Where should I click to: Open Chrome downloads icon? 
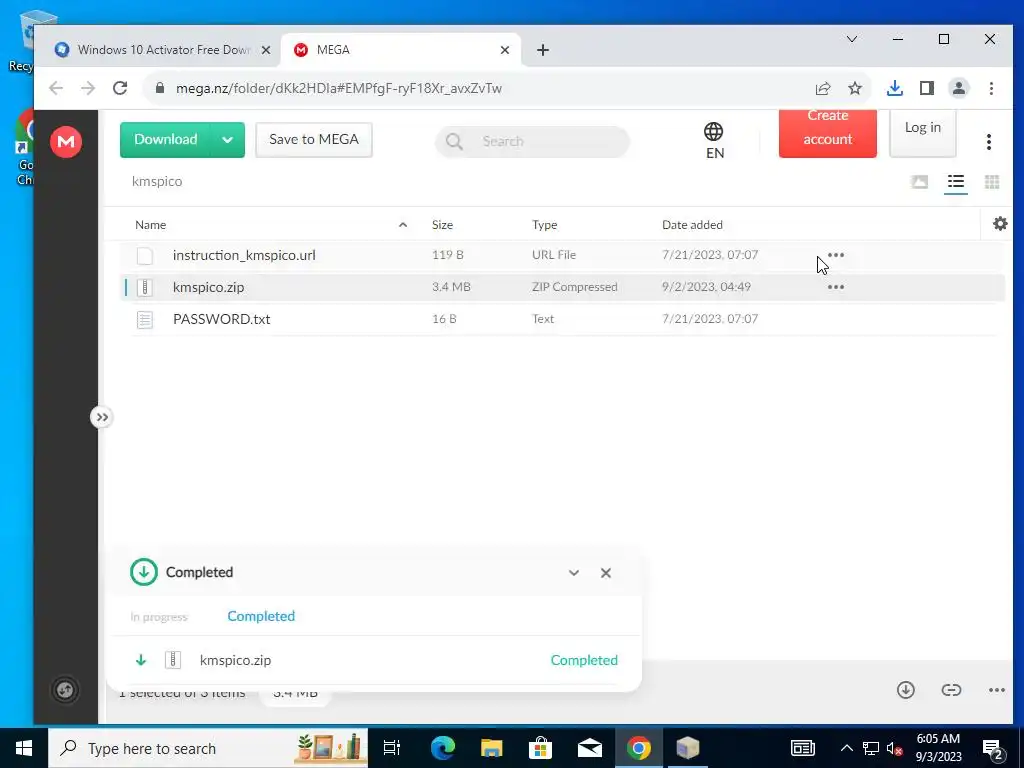pos(895,88)
